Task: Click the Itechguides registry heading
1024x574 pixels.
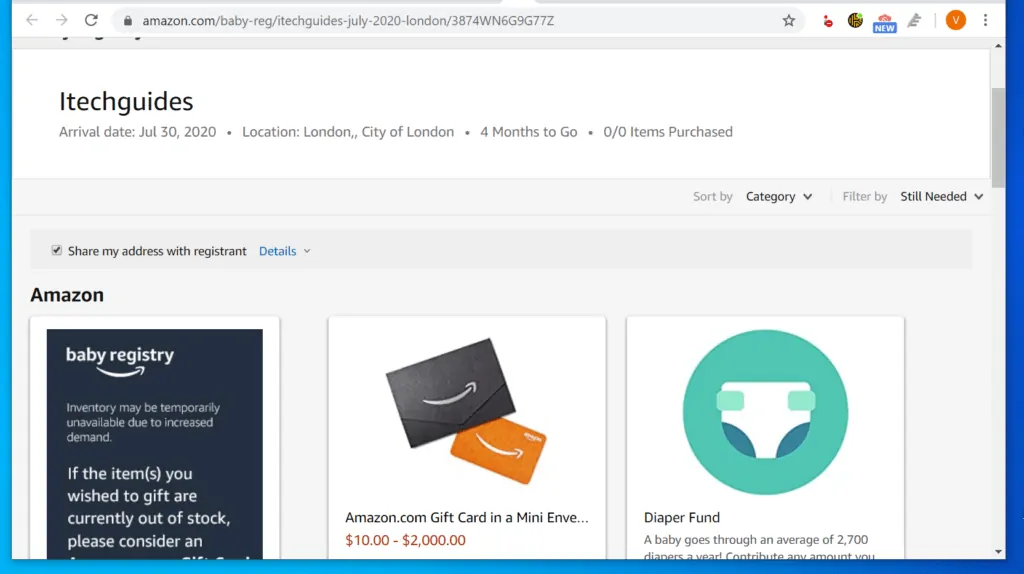Action: 126,101
